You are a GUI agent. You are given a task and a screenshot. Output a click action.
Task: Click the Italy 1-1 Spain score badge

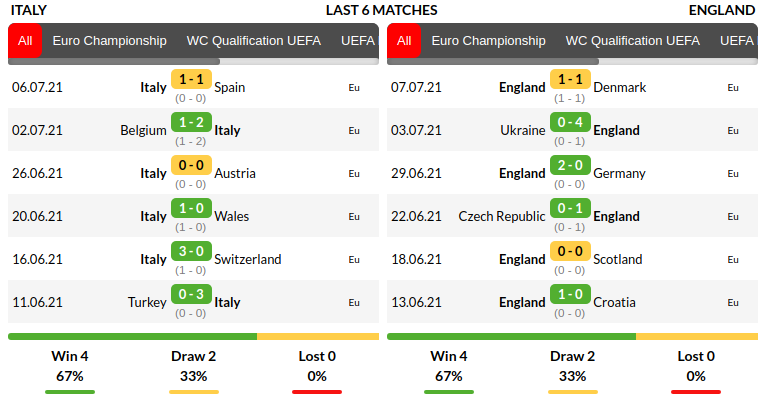coord(190,79)
